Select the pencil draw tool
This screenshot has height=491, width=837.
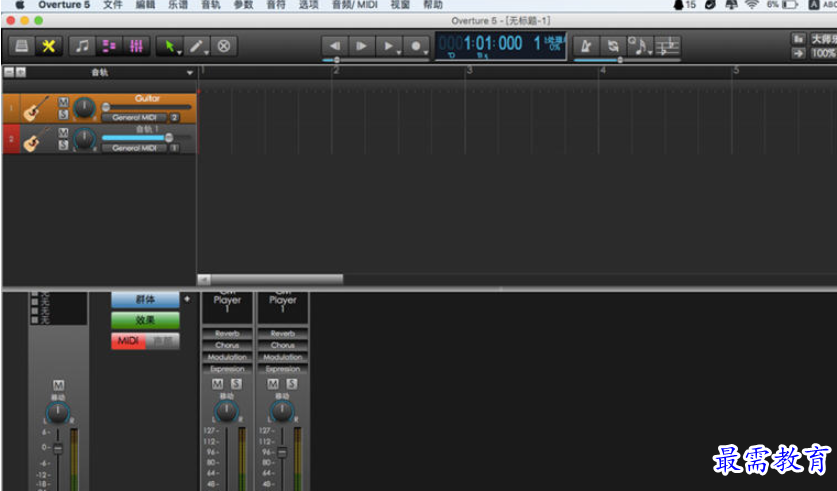[x=195, y=46]
